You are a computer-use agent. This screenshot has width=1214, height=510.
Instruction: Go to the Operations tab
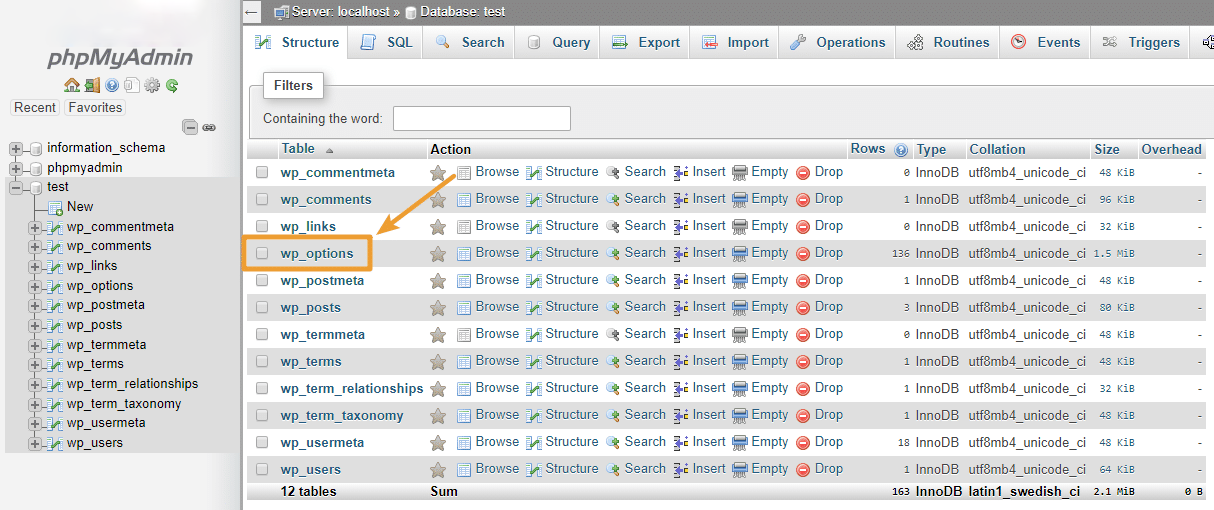tap(838, 43)
